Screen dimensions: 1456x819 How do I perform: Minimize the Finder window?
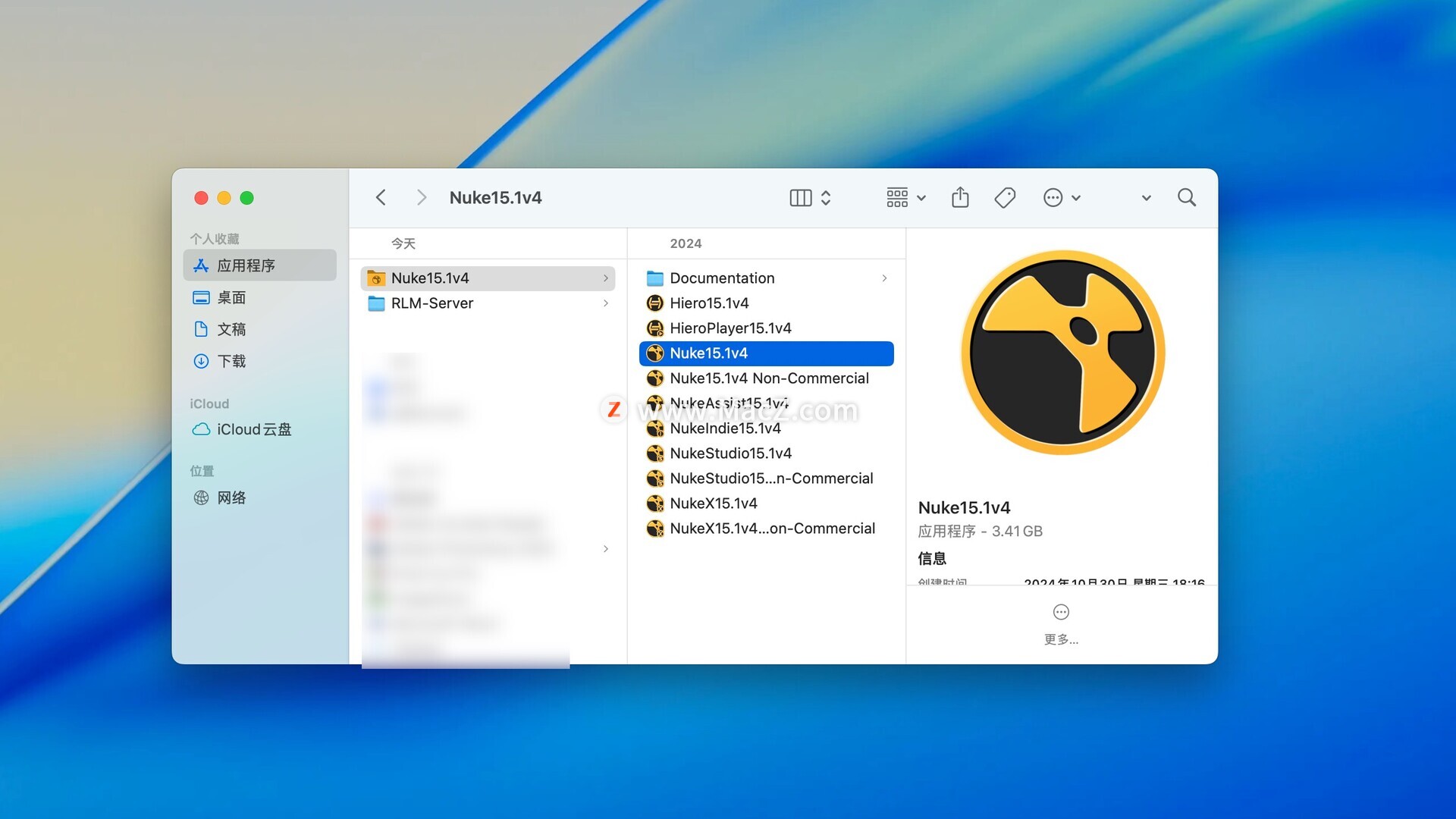(224, 198)
